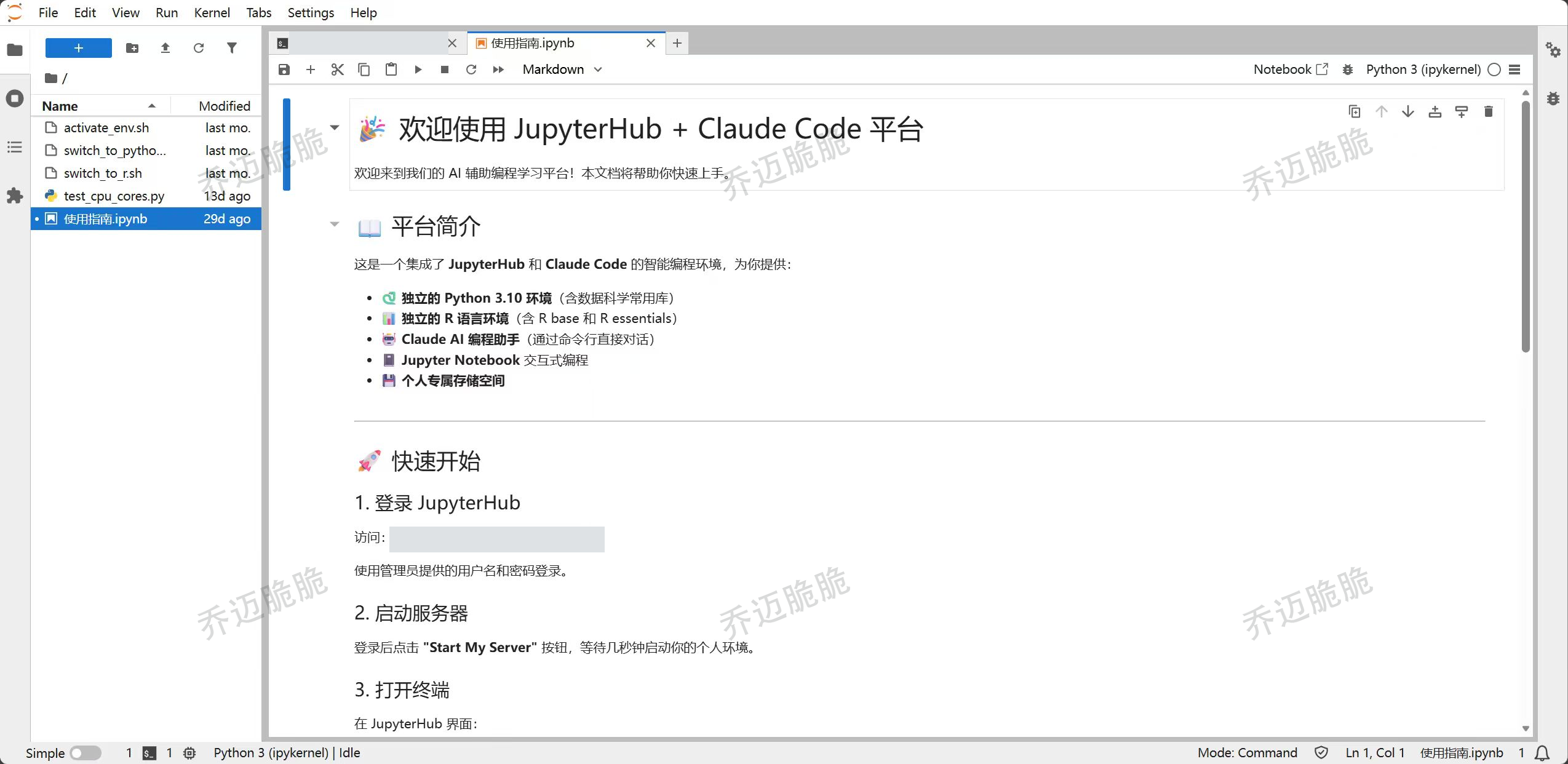Move the active cell down arrow
This screenshot has width=1568, height=764.
1408,111
